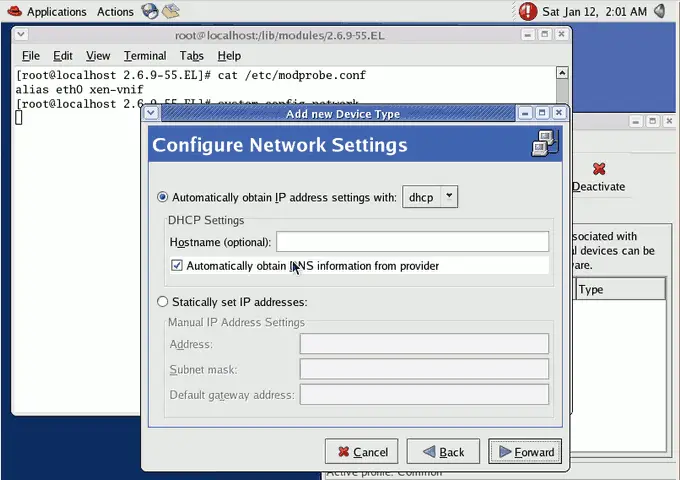Click the Forward button

(x=525, y=452)
